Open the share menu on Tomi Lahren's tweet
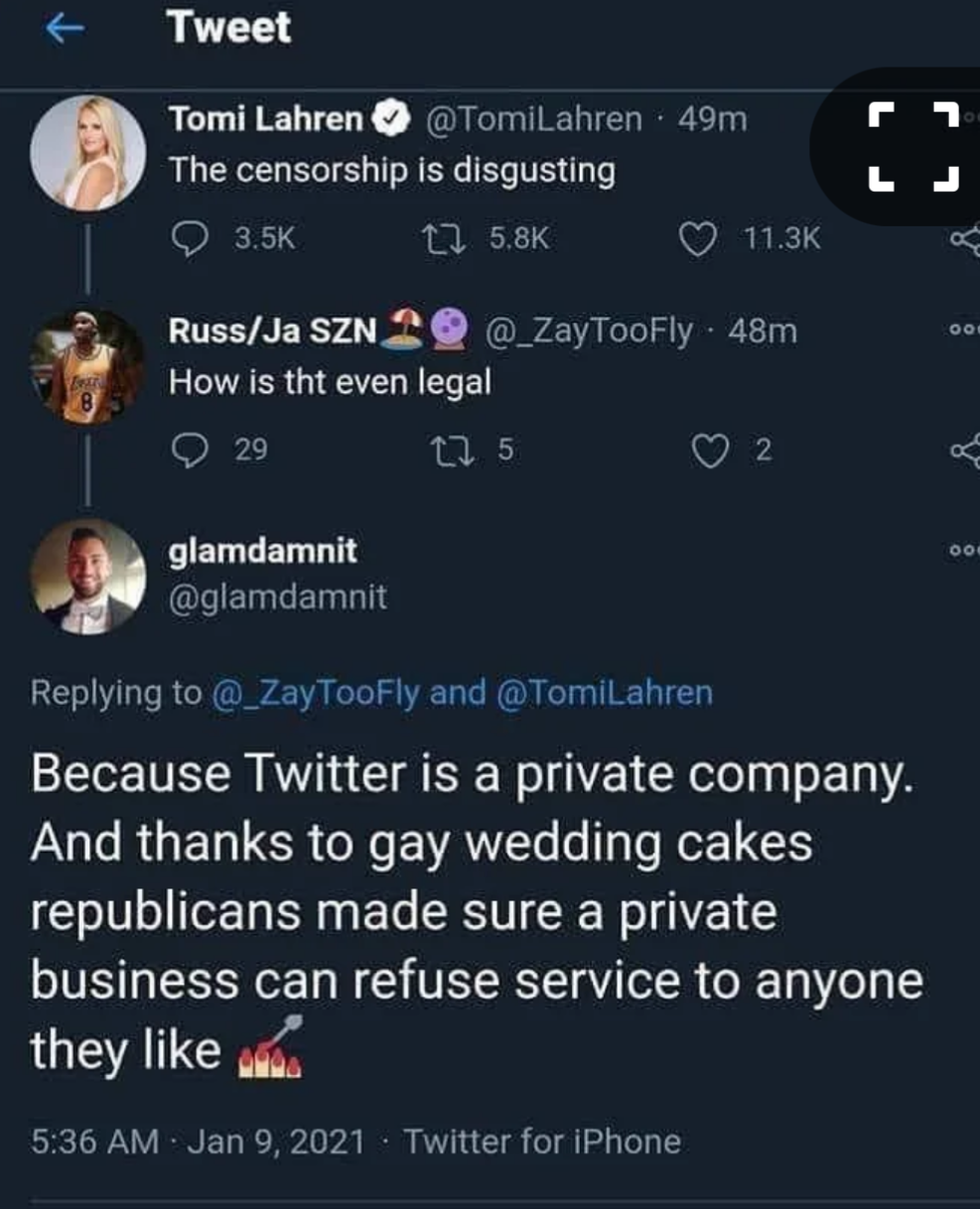Viewport: 980px width, 1209px height. [x=967, y=238]
